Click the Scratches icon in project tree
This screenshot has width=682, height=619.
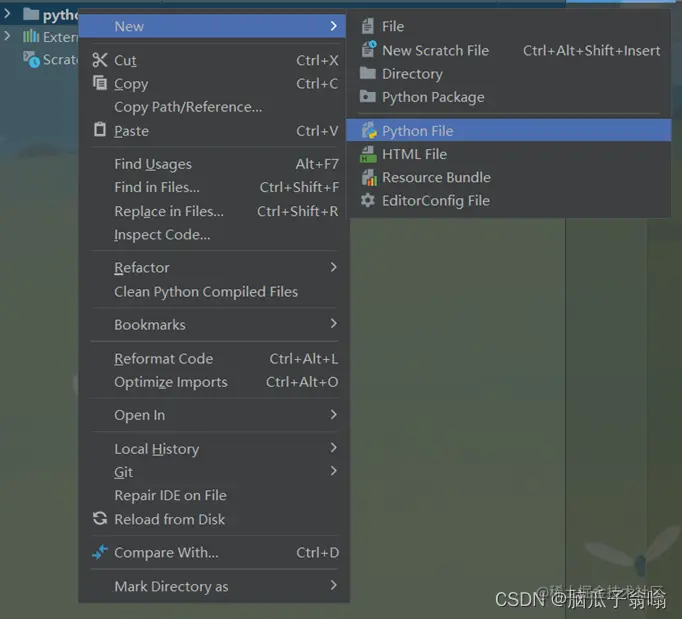(31, 60)
